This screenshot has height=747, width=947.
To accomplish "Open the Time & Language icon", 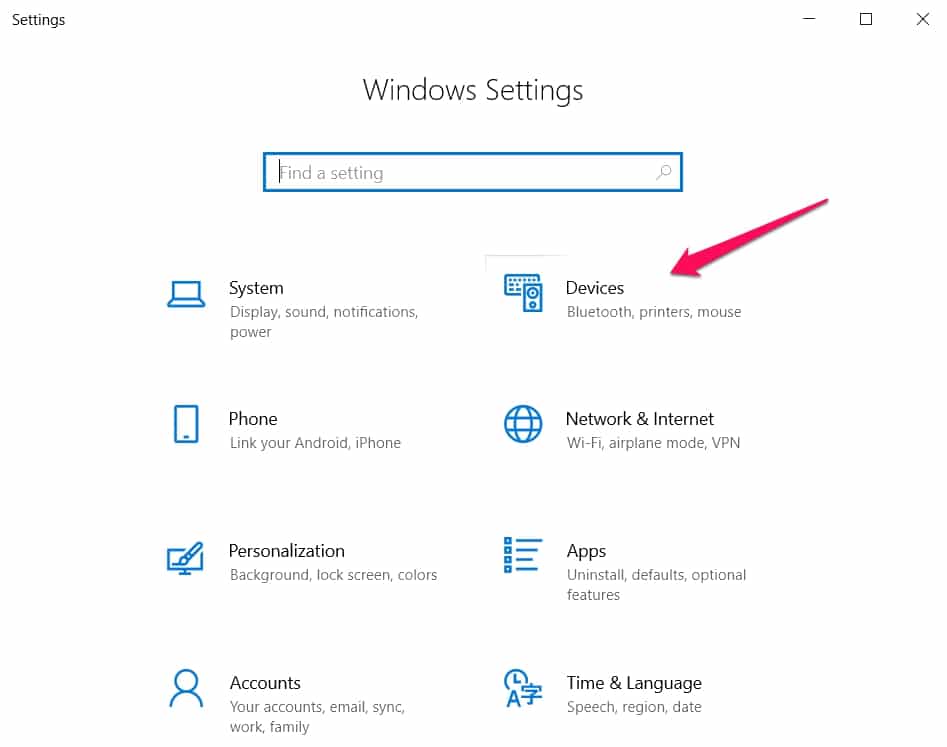I will (x=523, y=688).
